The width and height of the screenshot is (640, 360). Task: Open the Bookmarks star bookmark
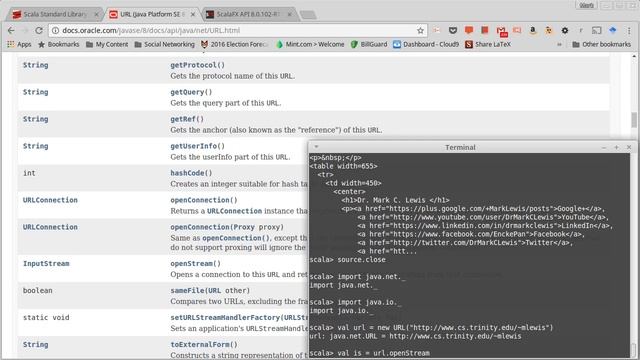click(58, 44)
